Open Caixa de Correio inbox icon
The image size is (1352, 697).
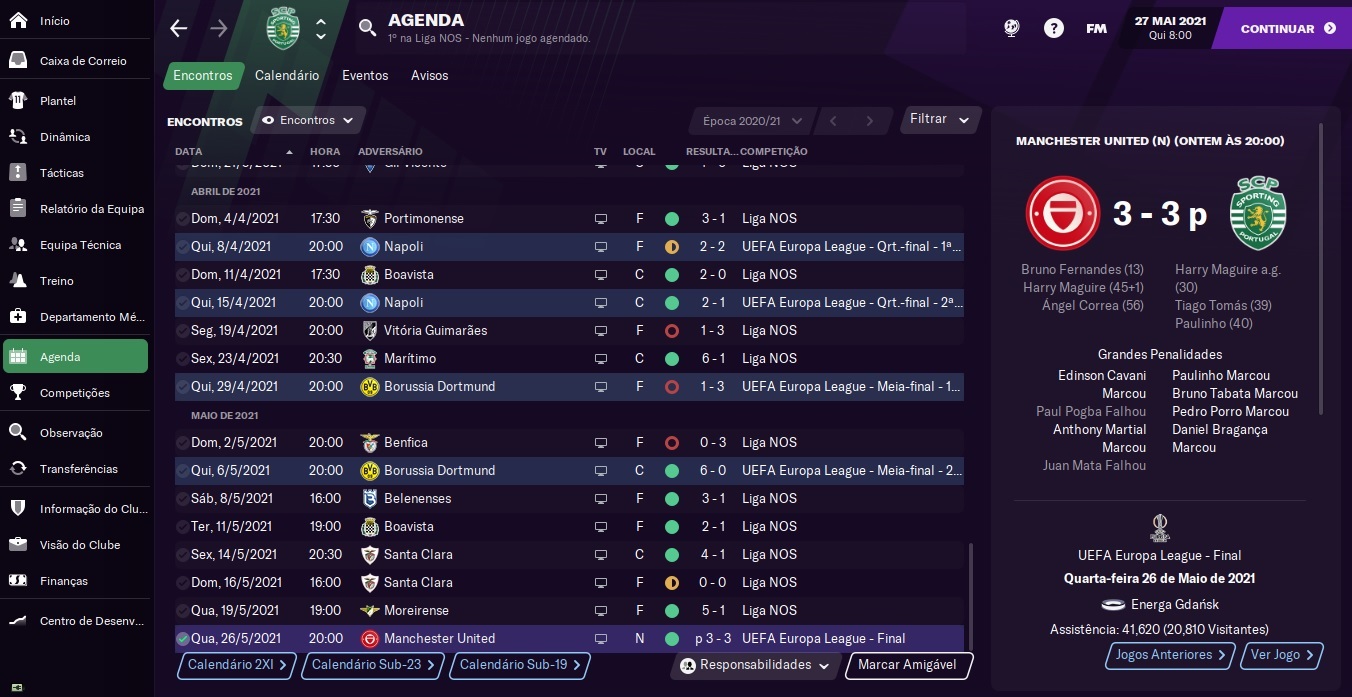(x=18, y=60)
